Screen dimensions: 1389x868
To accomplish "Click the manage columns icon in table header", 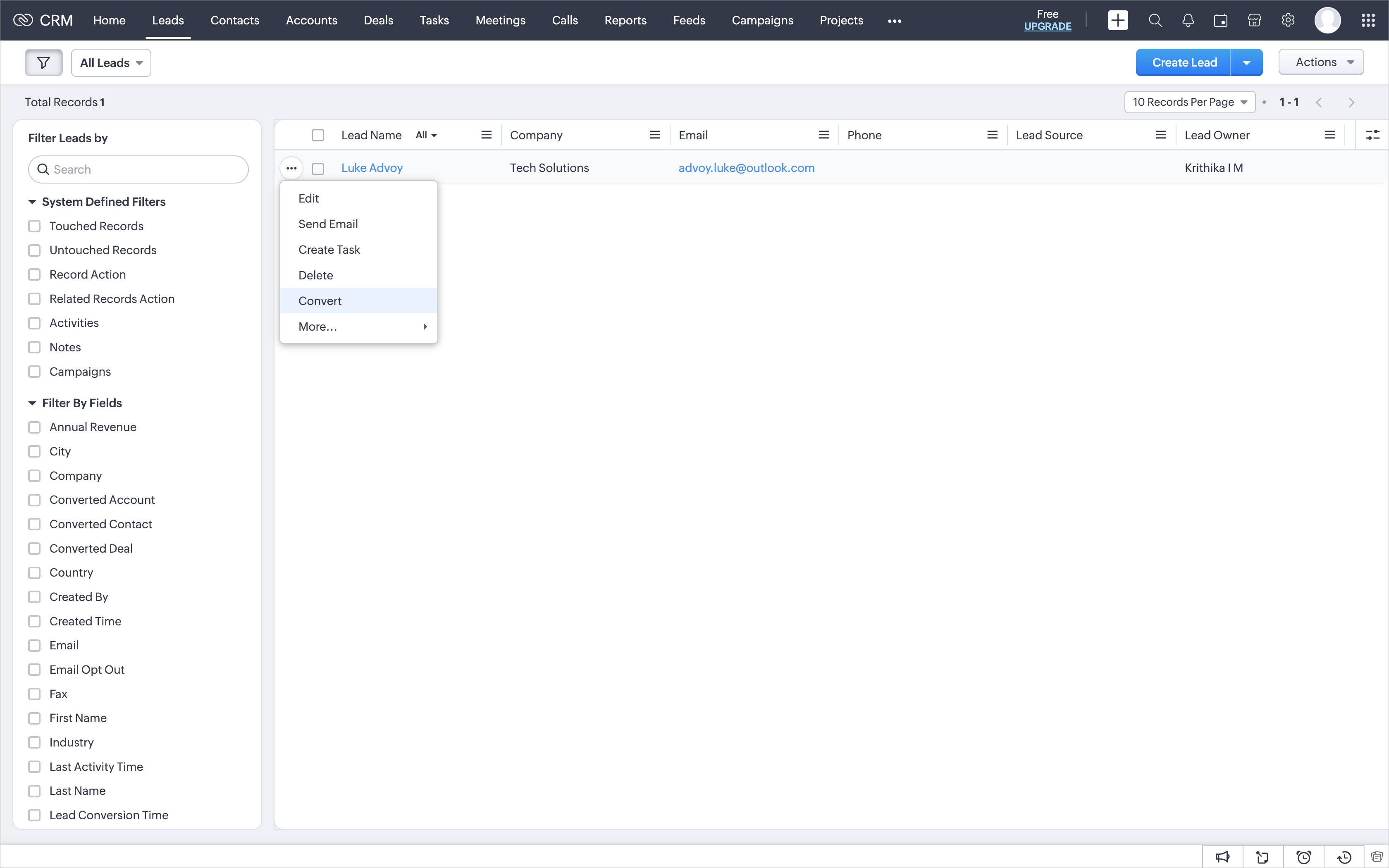I will 1372,135.
